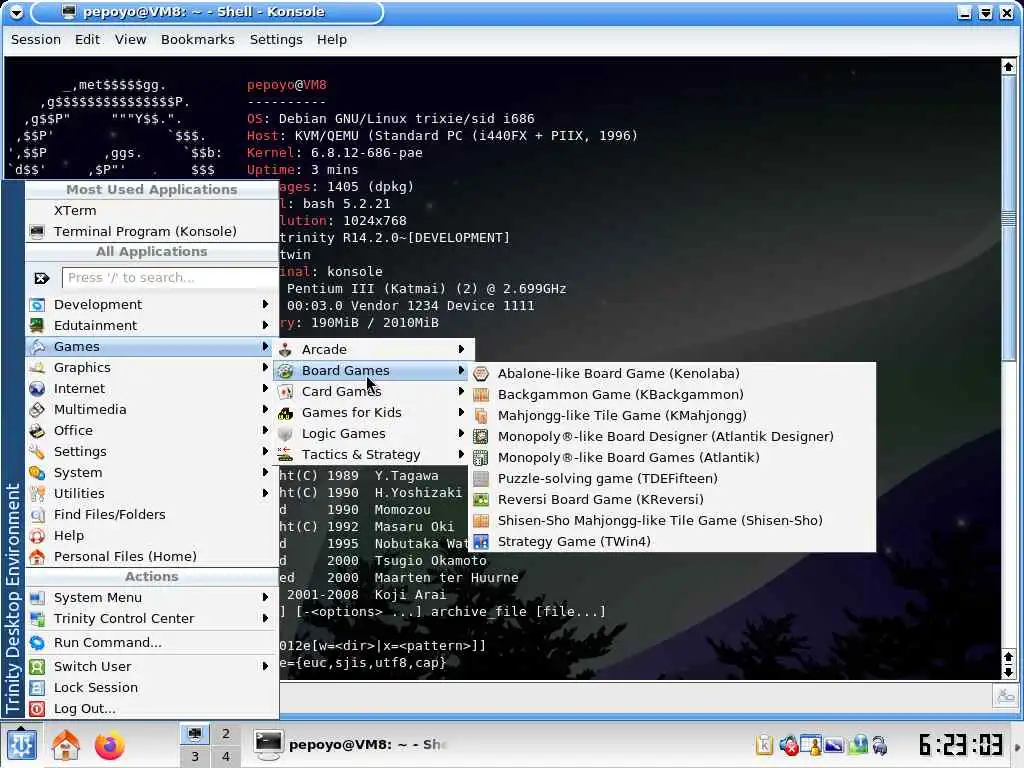Clear the menu search field icon

pyautogui.click(x=42, y=278)
